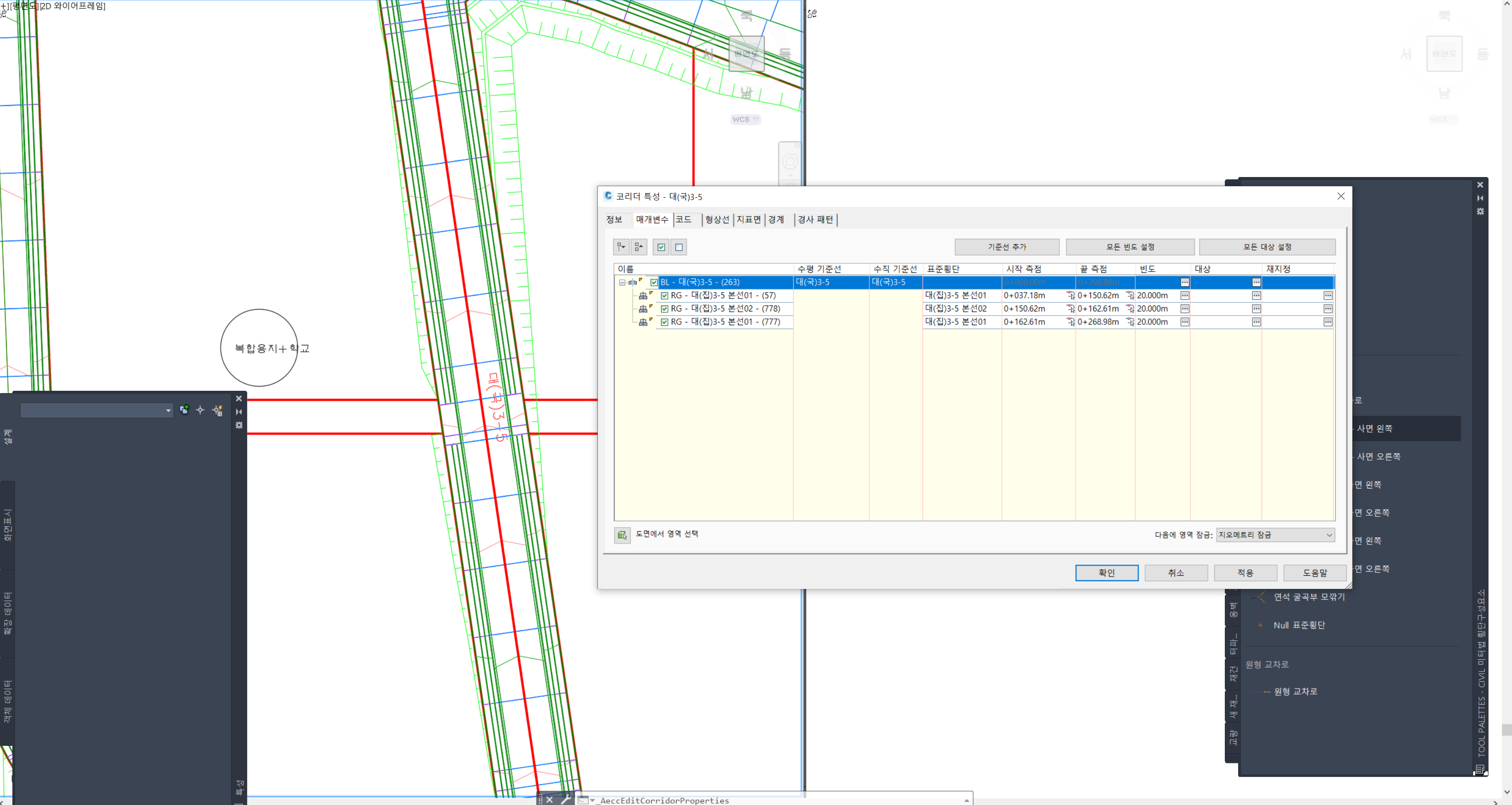Viewport: 1512px width, 805px height.
Task: Click the pick object icon with green plus
Action: [184, 410]
